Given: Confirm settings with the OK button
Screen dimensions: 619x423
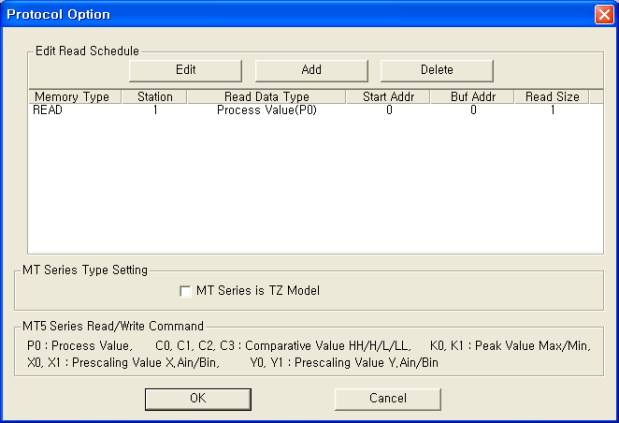Looking at the screenshot, I should point(198,398).
